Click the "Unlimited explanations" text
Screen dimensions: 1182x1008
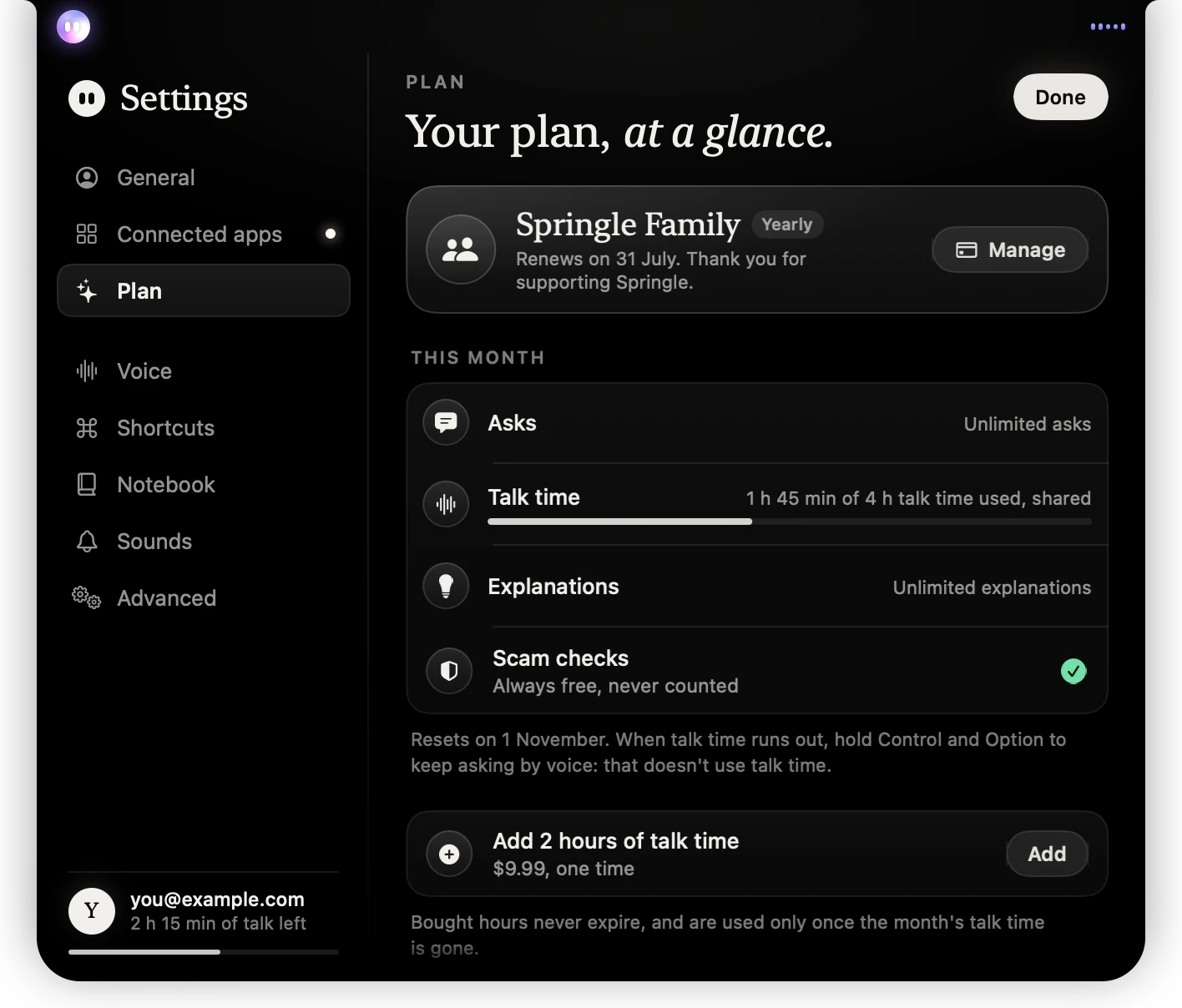992,587
